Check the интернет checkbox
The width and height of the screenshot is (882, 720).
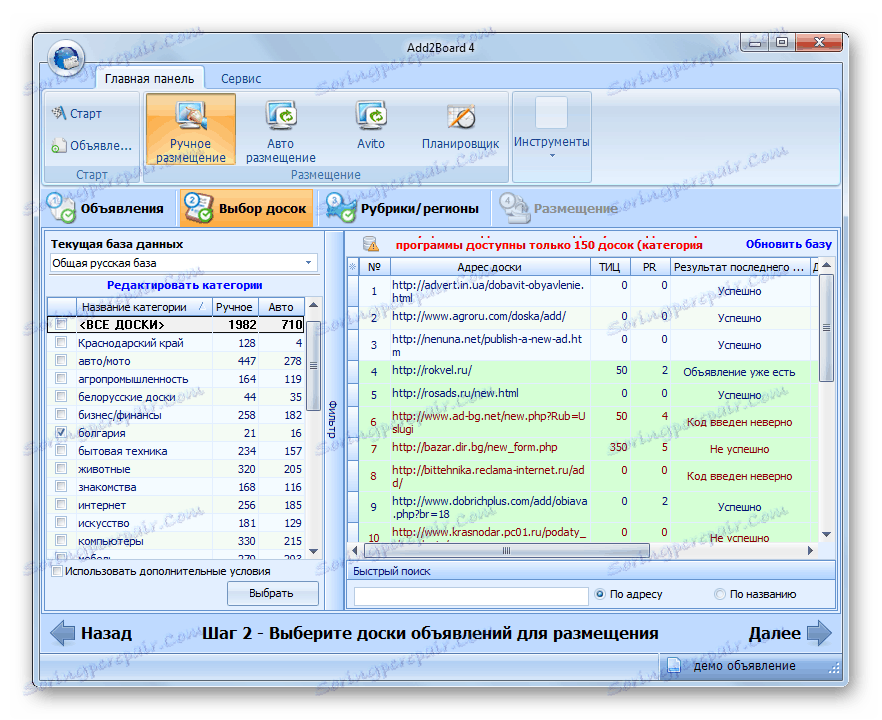(x=61, y=505)
